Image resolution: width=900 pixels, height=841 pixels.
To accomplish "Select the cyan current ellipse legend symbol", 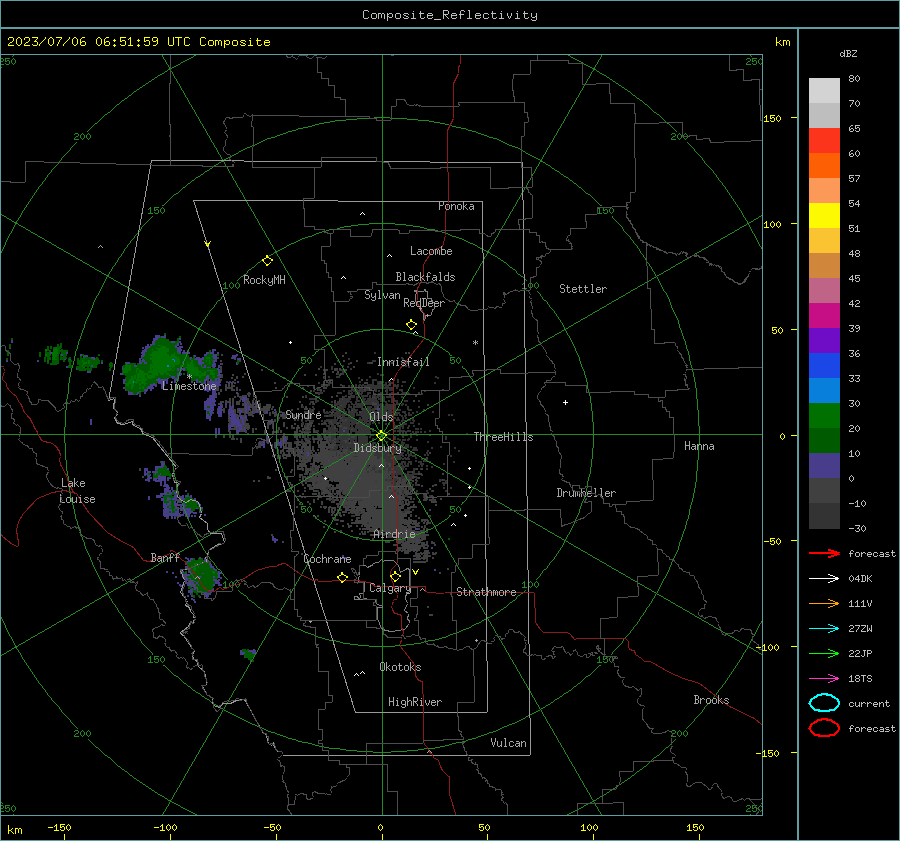I will pyautogui.click(x=824, y=703).
